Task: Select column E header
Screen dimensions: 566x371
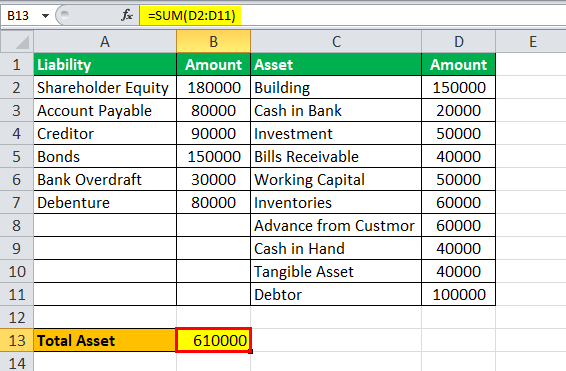Action: (x=532, y=42)
